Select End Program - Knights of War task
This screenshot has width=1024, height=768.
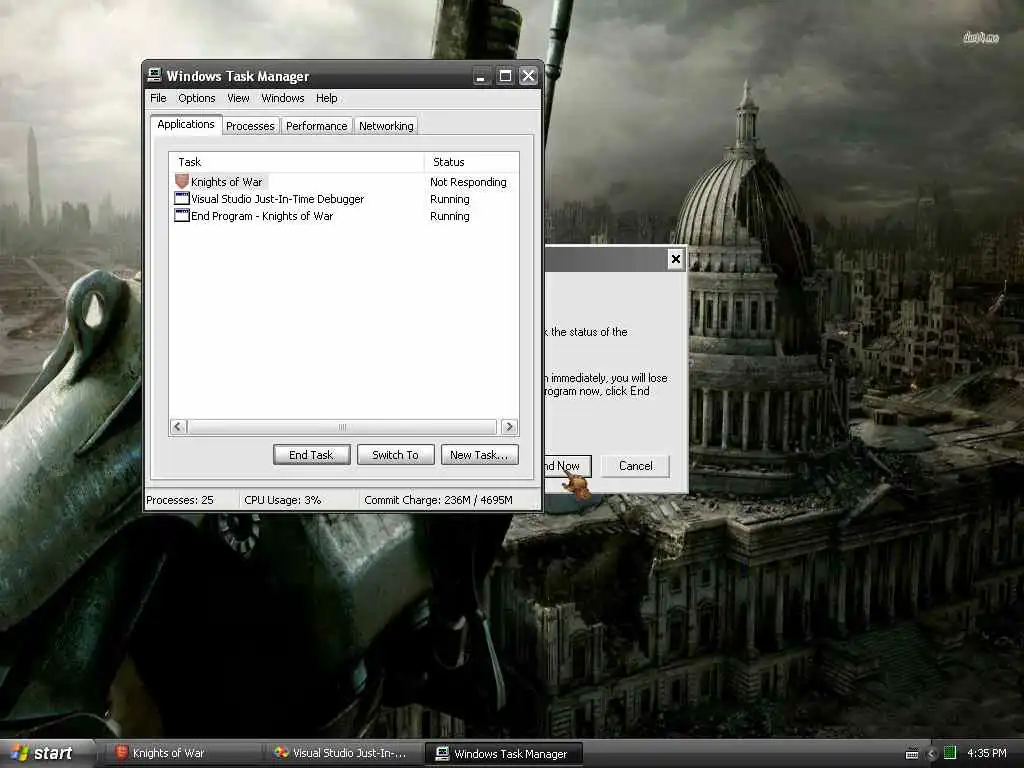click(x=344, y=216)
